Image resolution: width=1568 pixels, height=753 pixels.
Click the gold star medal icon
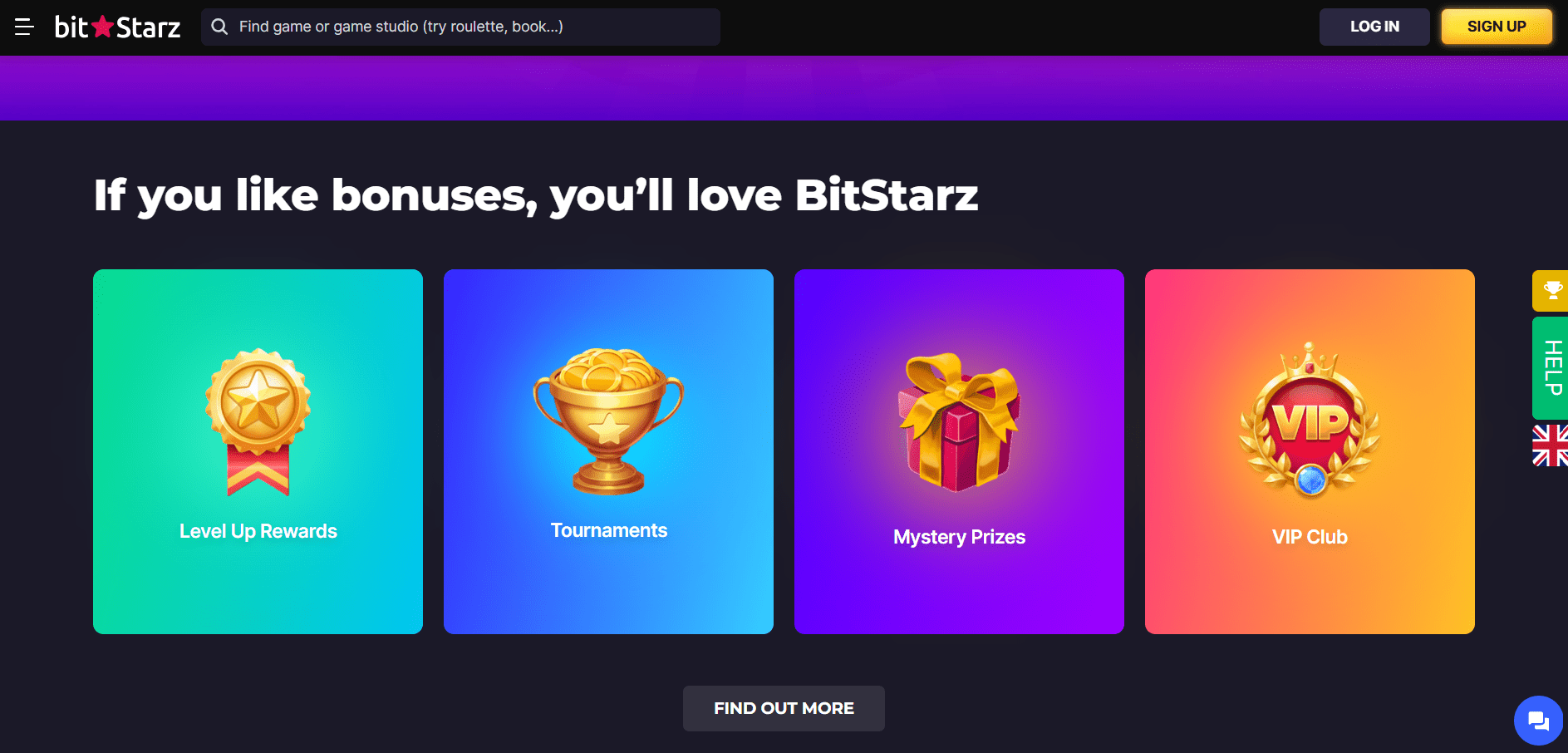tap(258, 421)
